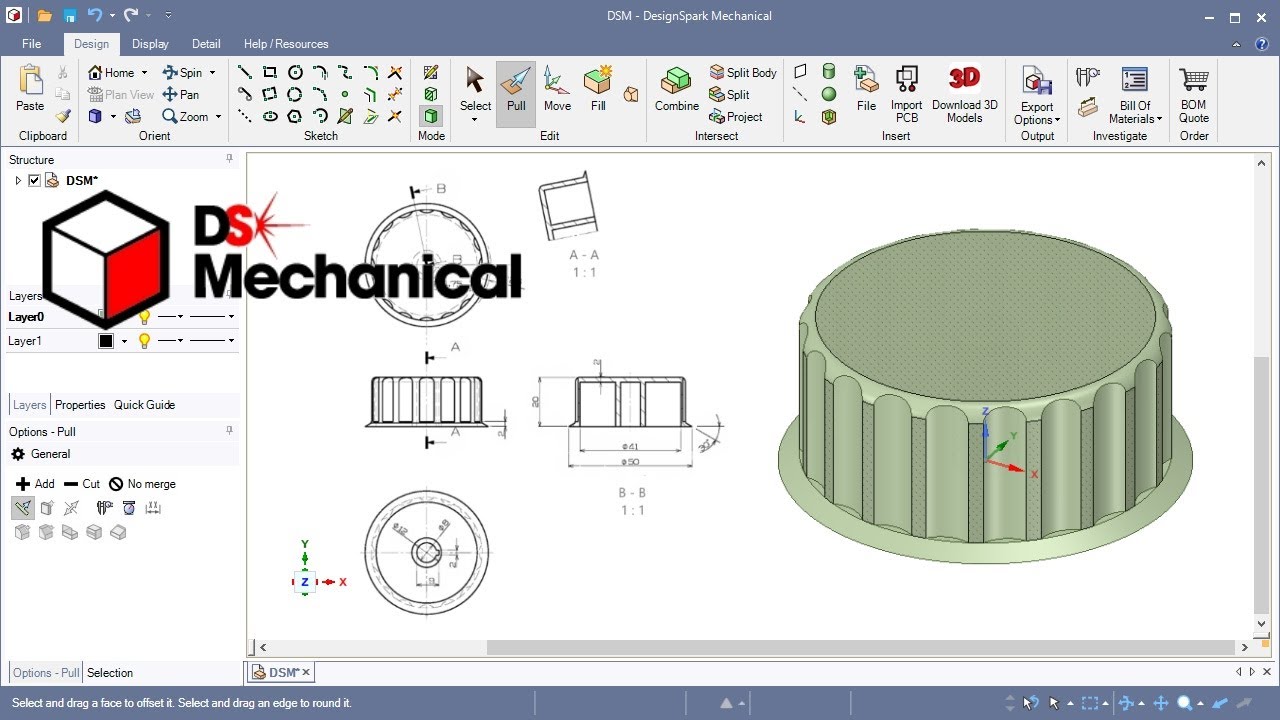Pick the sketch Rectangle tool
Viewport: 1280px width, 720px height.
point(270,72)
